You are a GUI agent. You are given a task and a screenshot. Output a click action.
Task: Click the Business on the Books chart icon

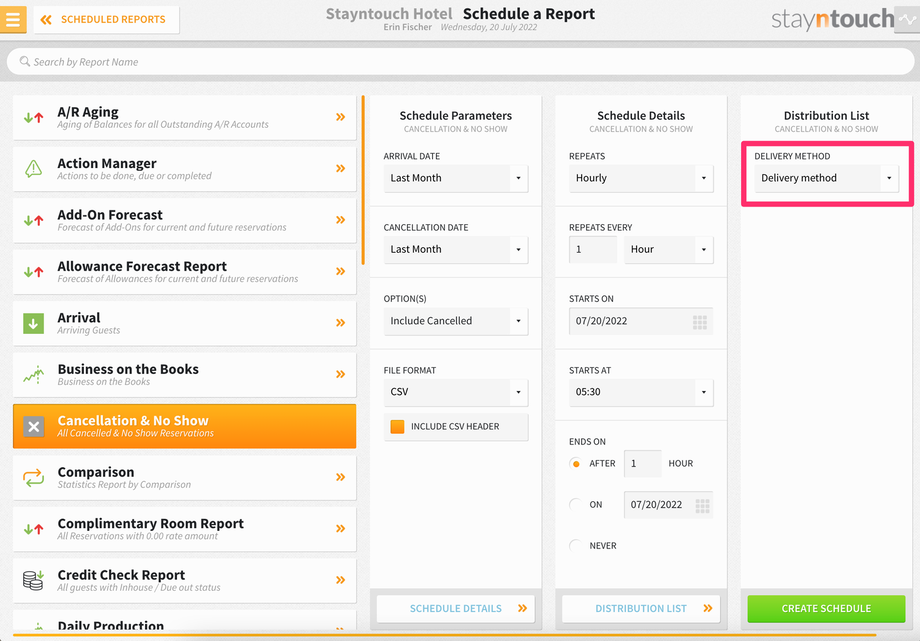[33, 375]
